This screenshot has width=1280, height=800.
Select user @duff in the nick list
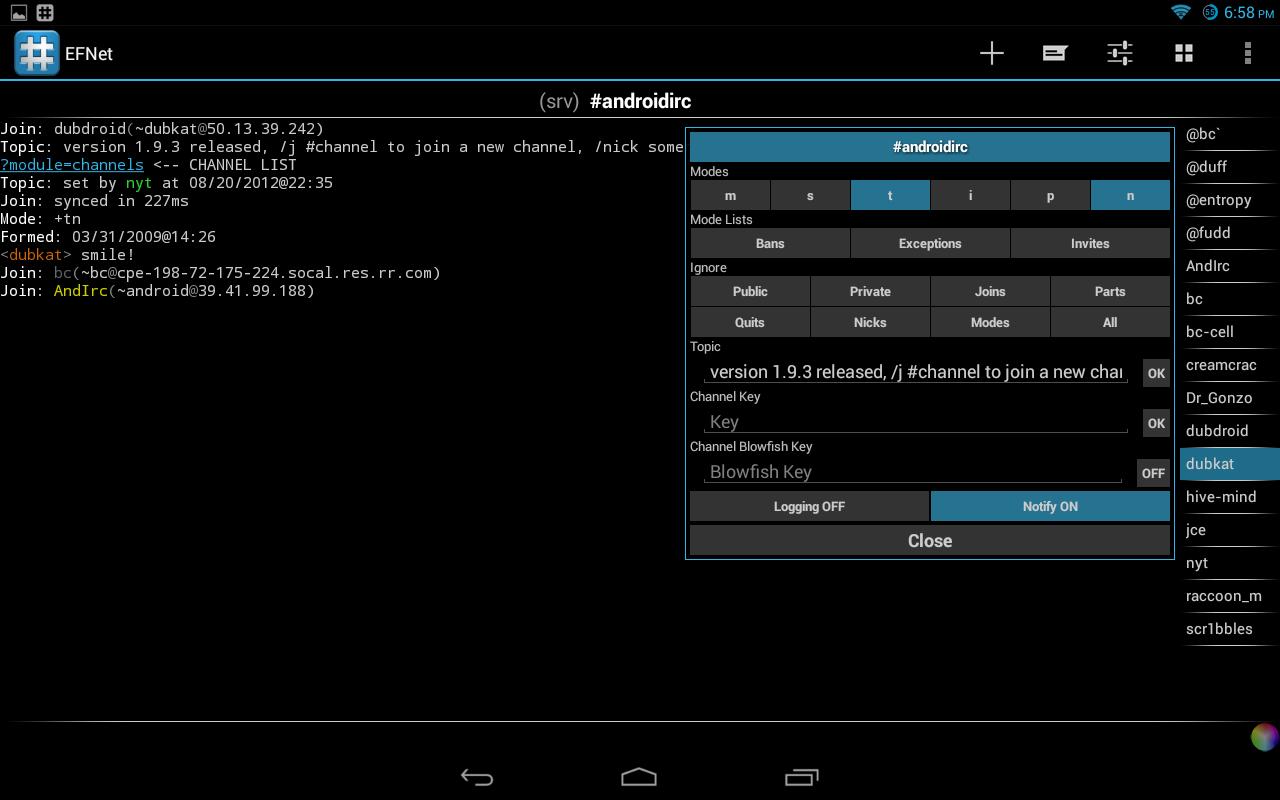1229,167
